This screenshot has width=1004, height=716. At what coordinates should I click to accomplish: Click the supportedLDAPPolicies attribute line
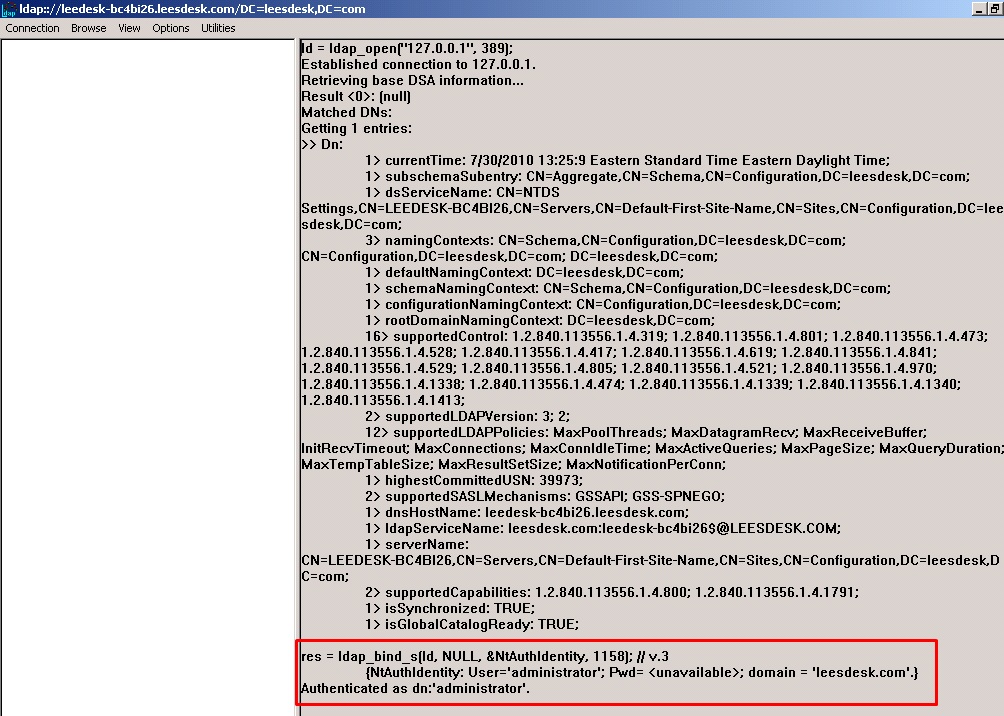pyautogui.click(x=645, y=432)
